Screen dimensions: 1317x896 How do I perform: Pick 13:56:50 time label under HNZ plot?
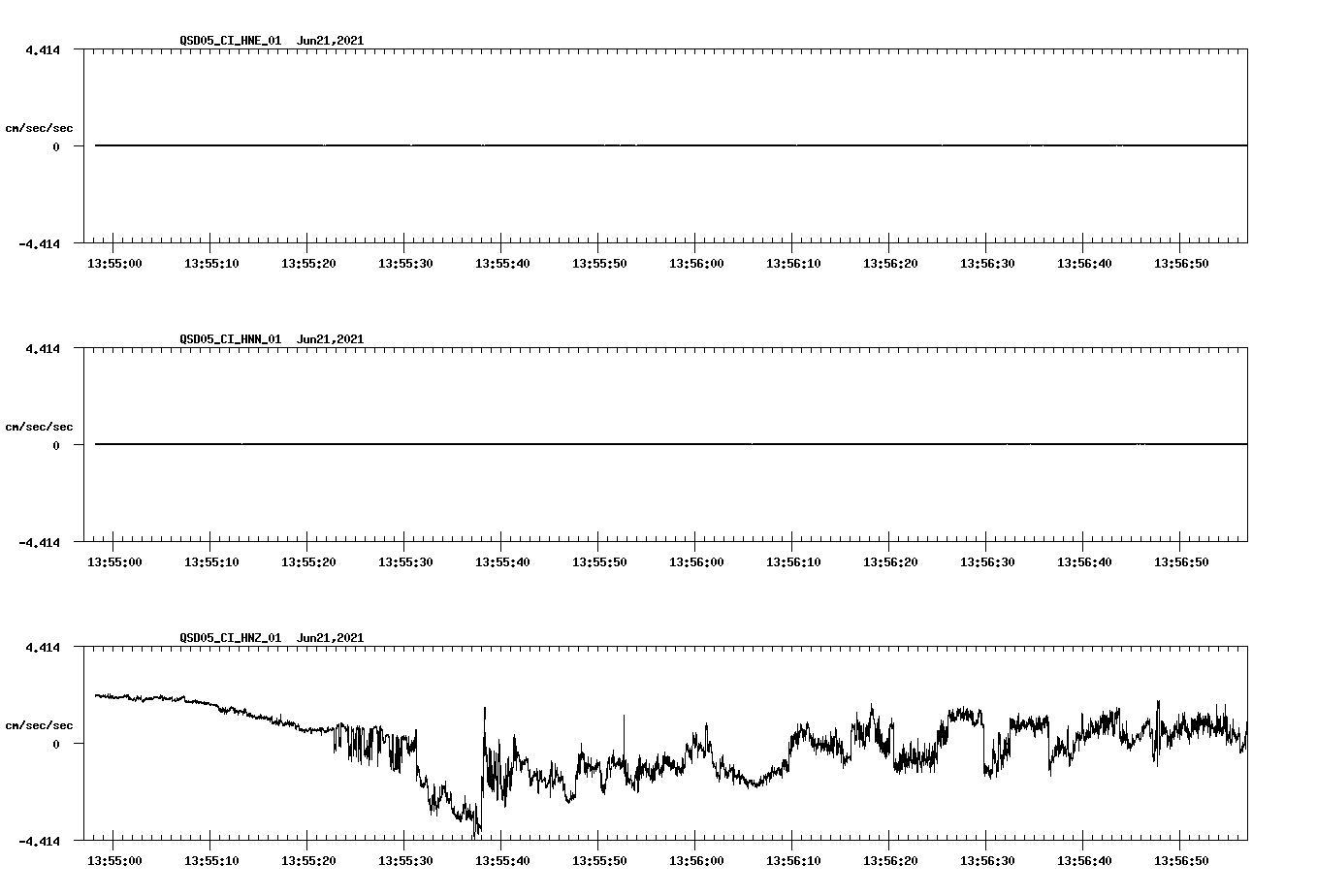pos(1181,861)
